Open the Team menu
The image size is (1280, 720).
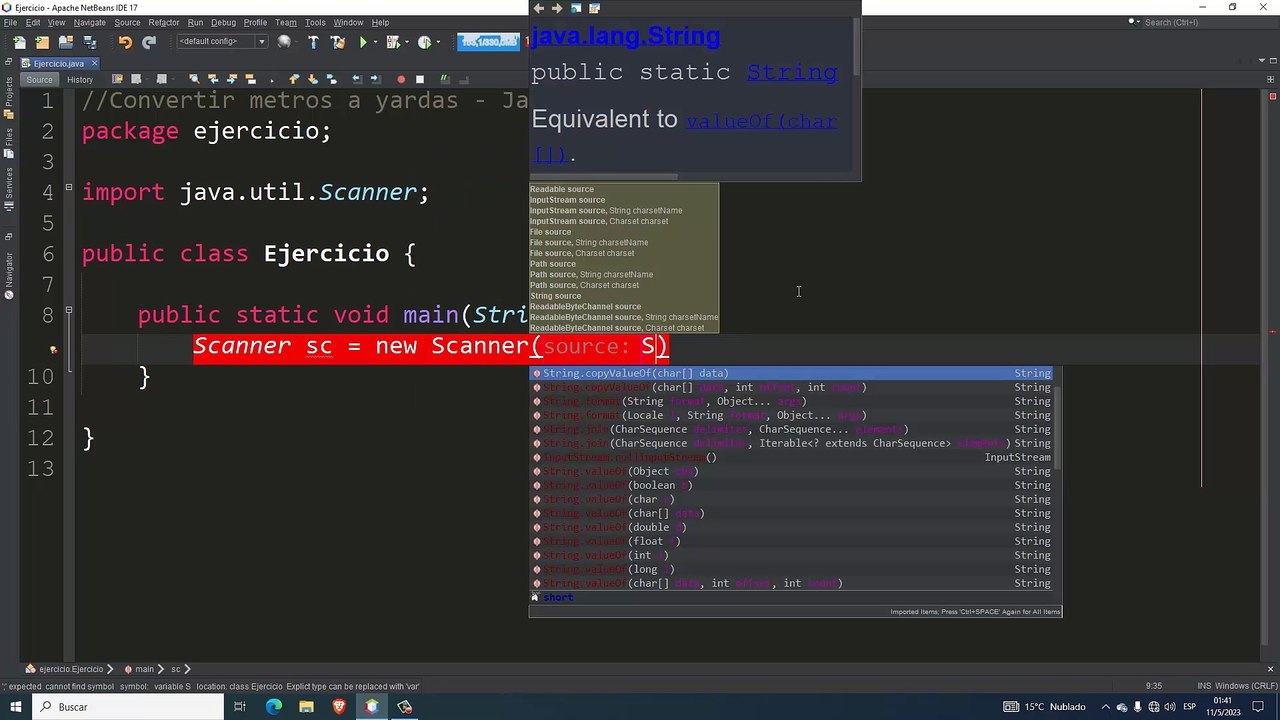(x=286, y=22)
